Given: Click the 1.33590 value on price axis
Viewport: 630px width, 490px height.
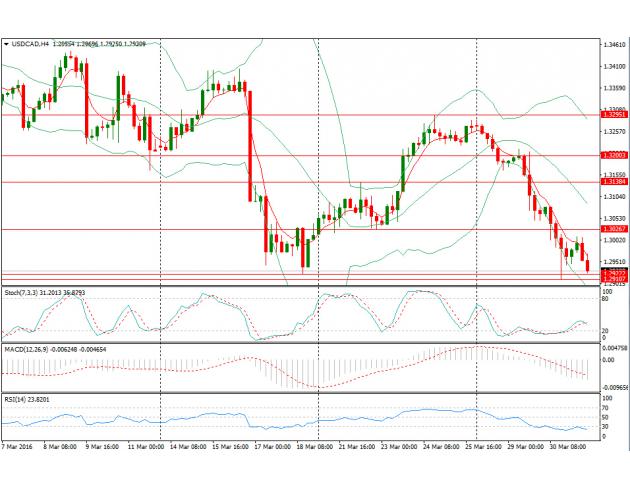Looking at the screenshot, I should (x=613, y=89).
